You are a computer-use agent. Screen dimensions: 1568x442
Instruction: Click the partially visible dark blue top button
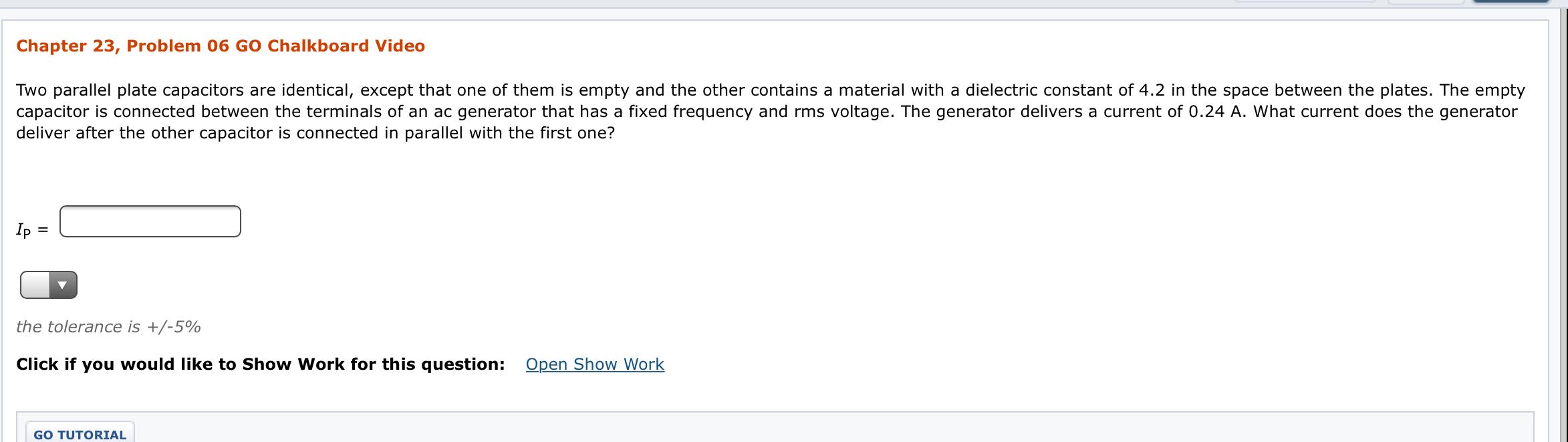tap(1509, 2)
